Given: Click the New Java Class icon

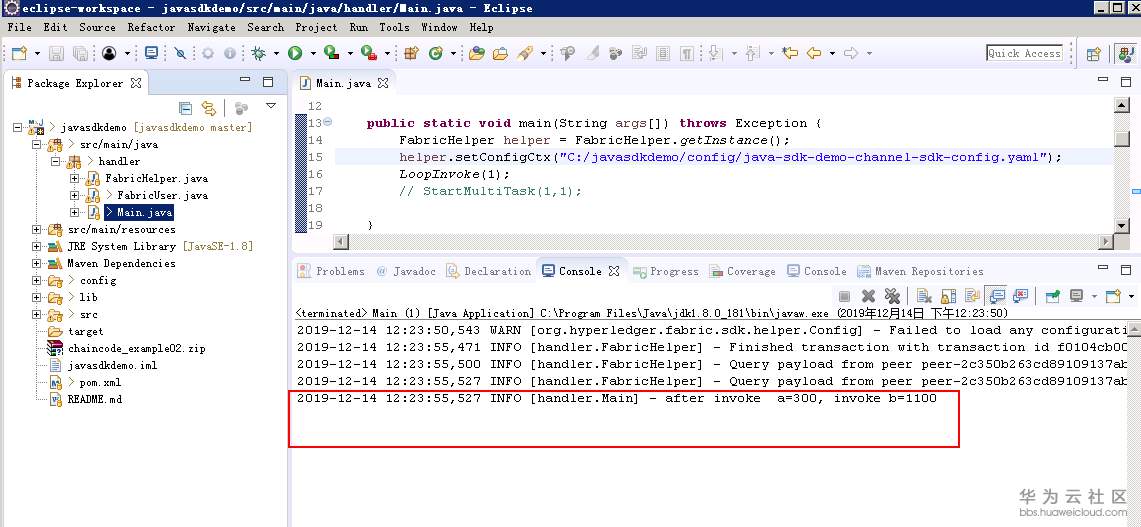Looking at the screenshot, I should (x=436, y=53).
